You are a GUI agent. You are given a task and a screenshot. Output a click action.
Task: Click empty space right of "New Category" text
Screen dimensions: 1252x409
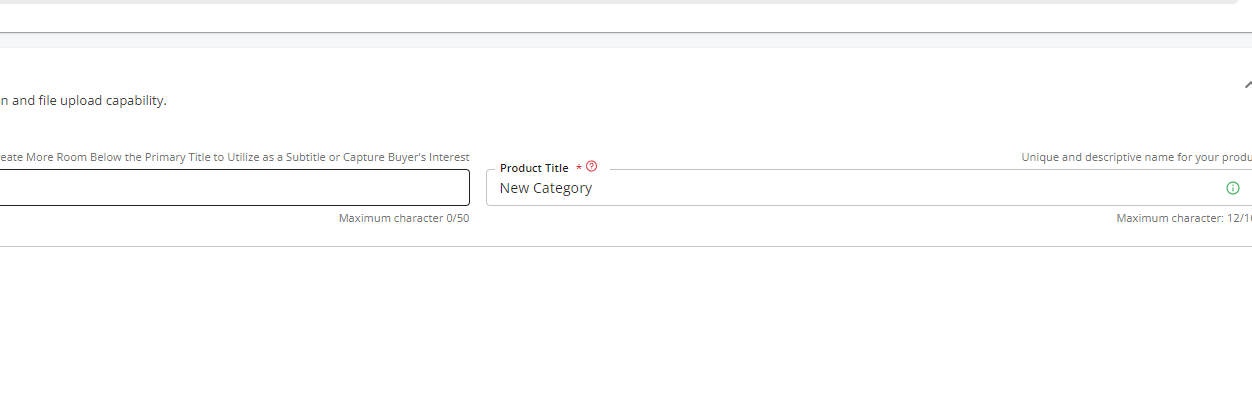900,188
